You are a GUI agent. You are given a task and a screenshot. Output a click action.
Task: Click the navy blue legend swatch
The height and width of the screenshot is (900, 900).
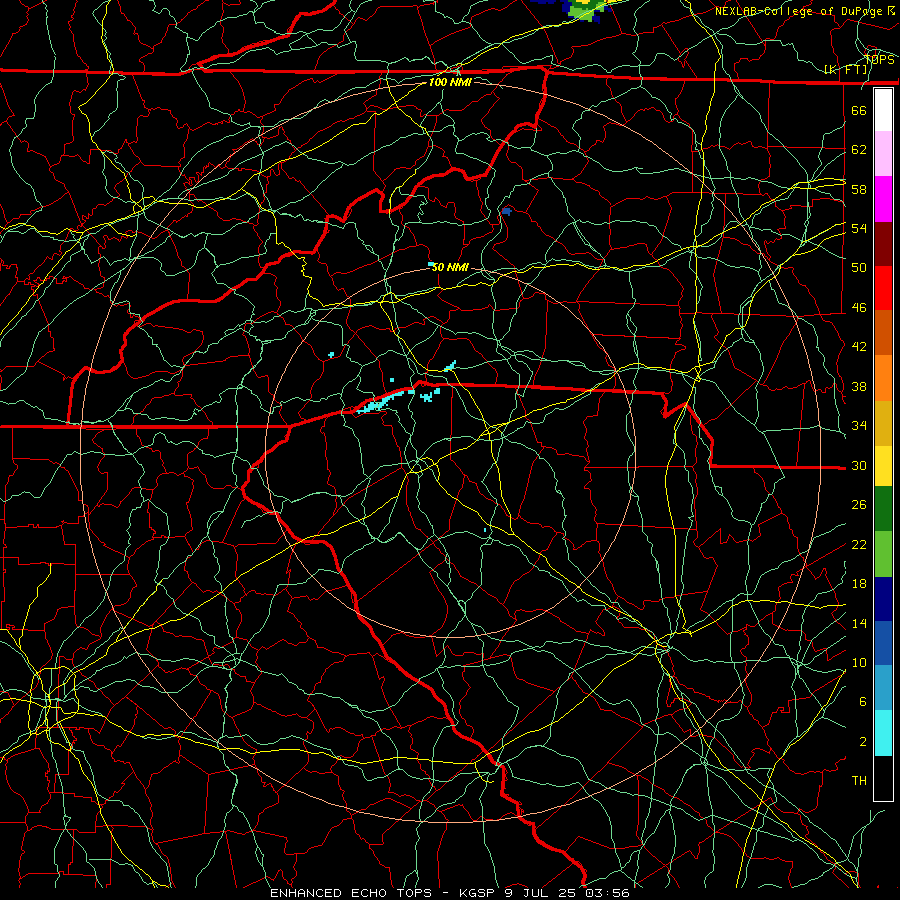pyautogui.click(x=883, y=599)
